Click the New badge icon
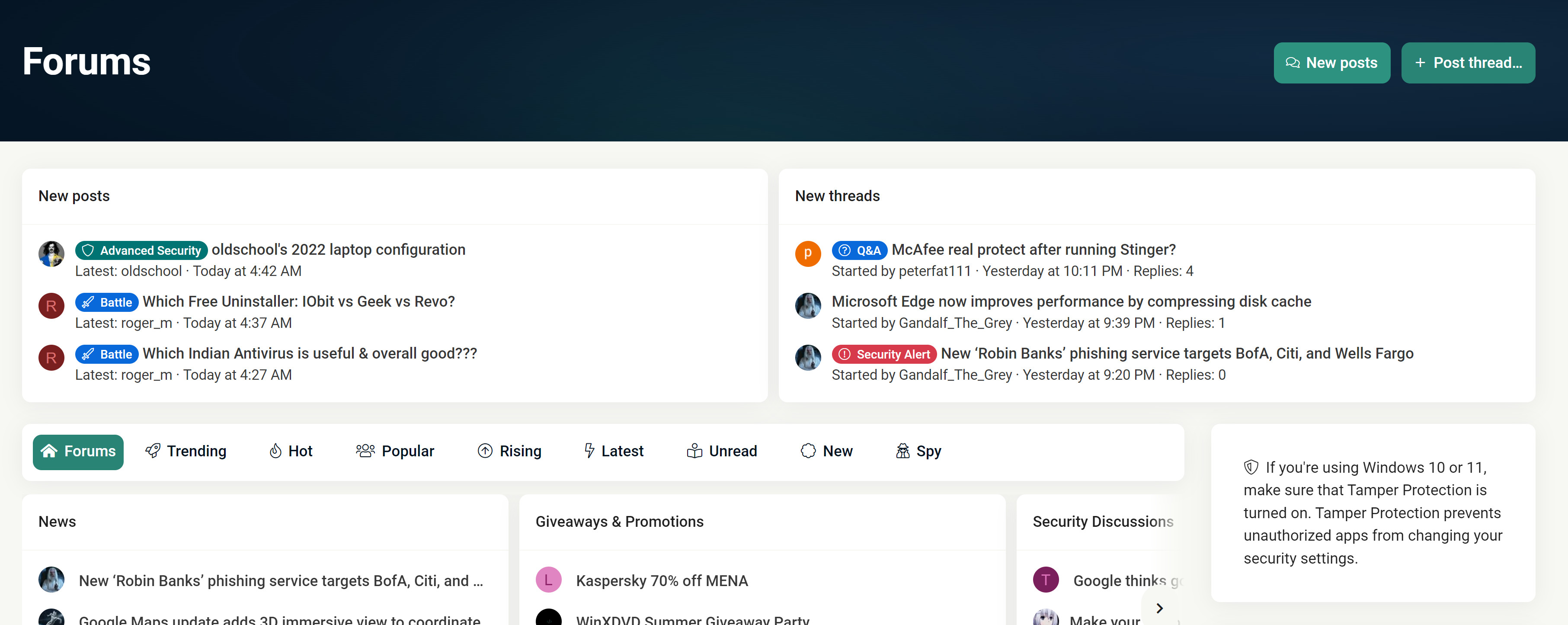The width and height of the screenshot is (1568, 625). click(808, 450)
